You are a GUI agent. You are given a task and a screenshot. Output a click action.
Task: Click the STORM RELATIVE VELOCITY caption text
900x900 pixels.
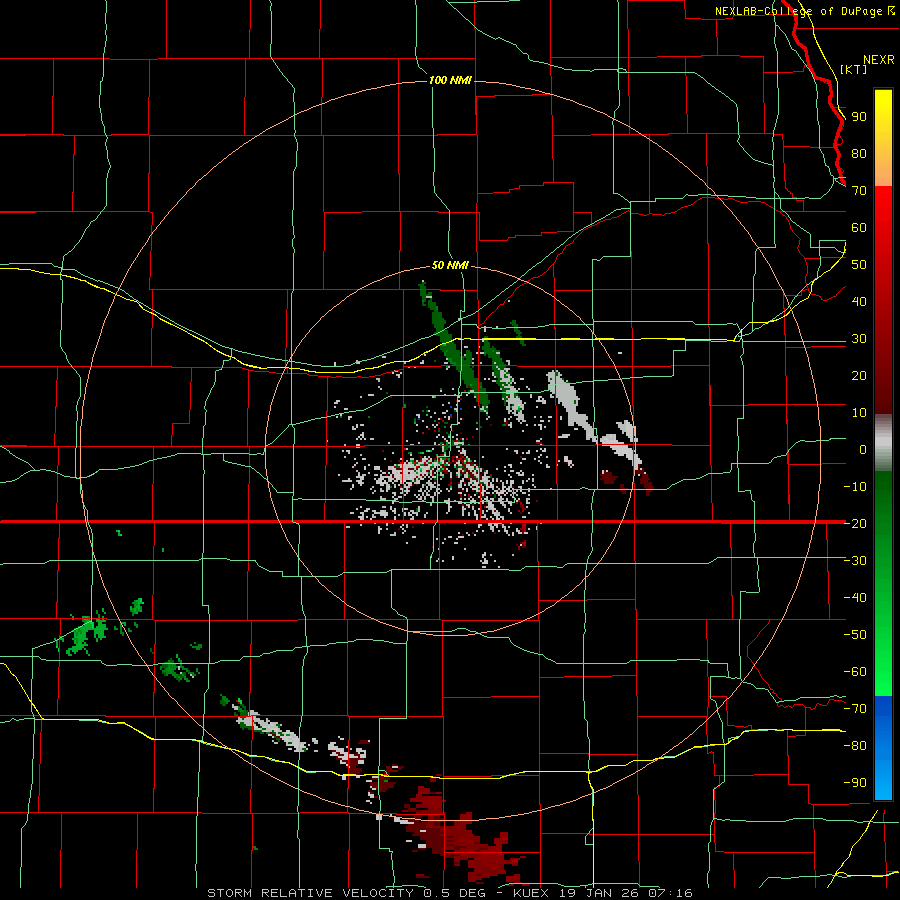311,893
